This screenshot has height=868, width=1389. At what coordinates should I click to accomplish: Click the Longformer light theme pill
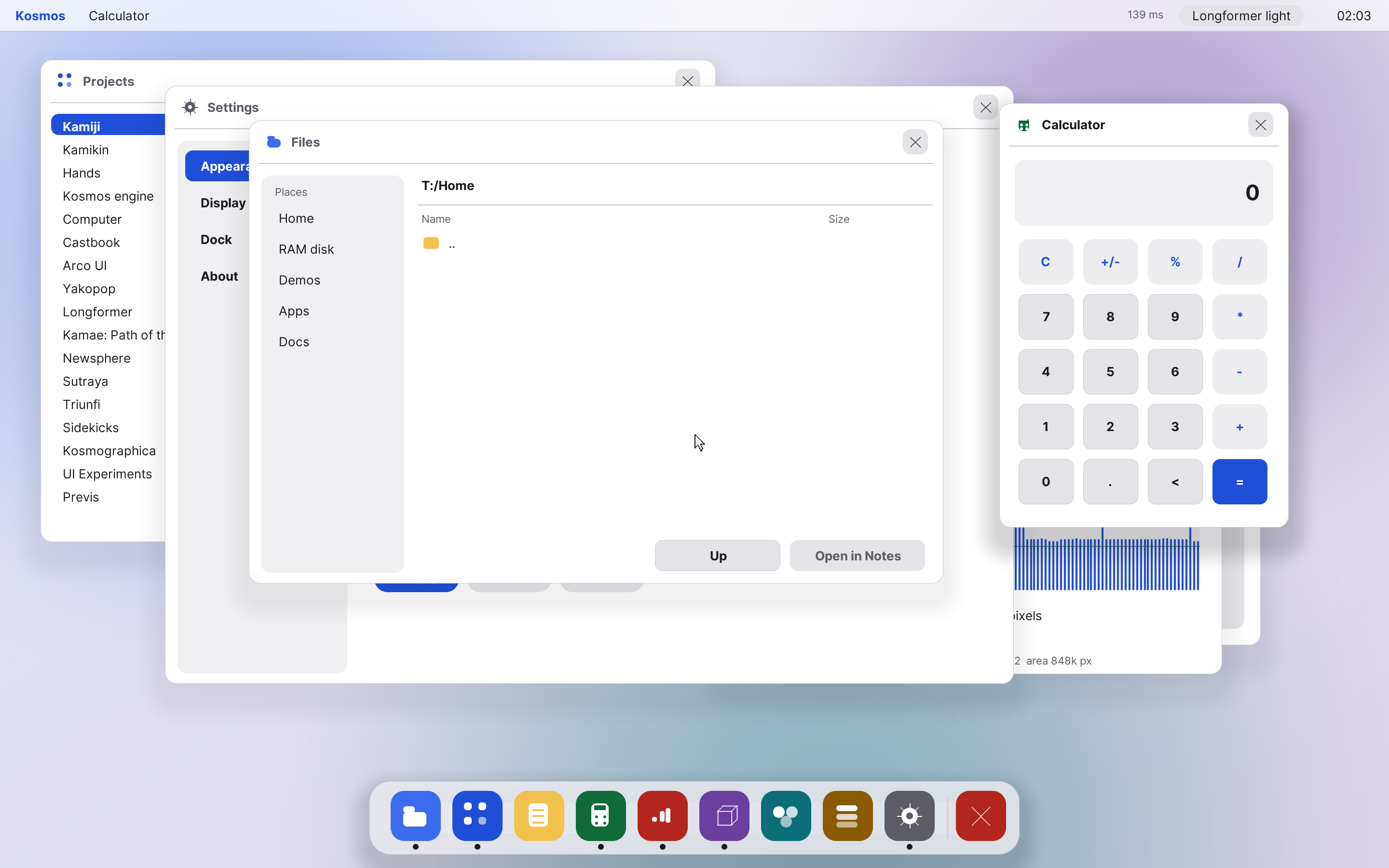(1241, 15)
